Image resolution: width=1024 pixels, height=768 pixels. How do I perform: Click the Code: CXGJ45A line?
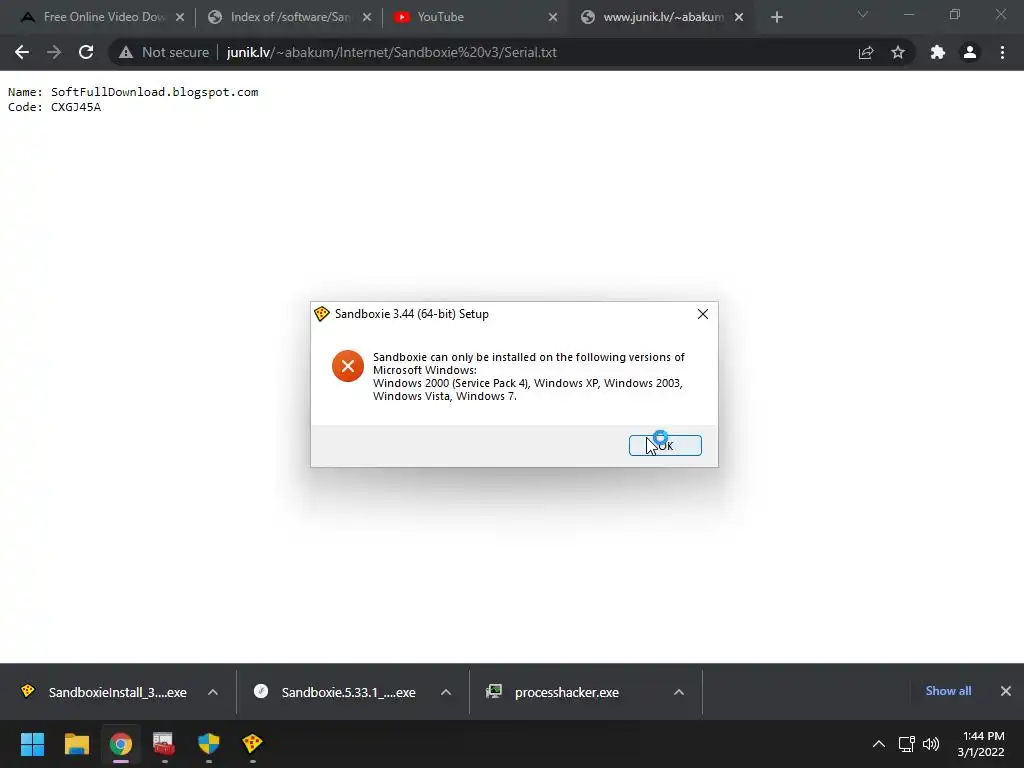pyautogui.click(x=55, y=107)
